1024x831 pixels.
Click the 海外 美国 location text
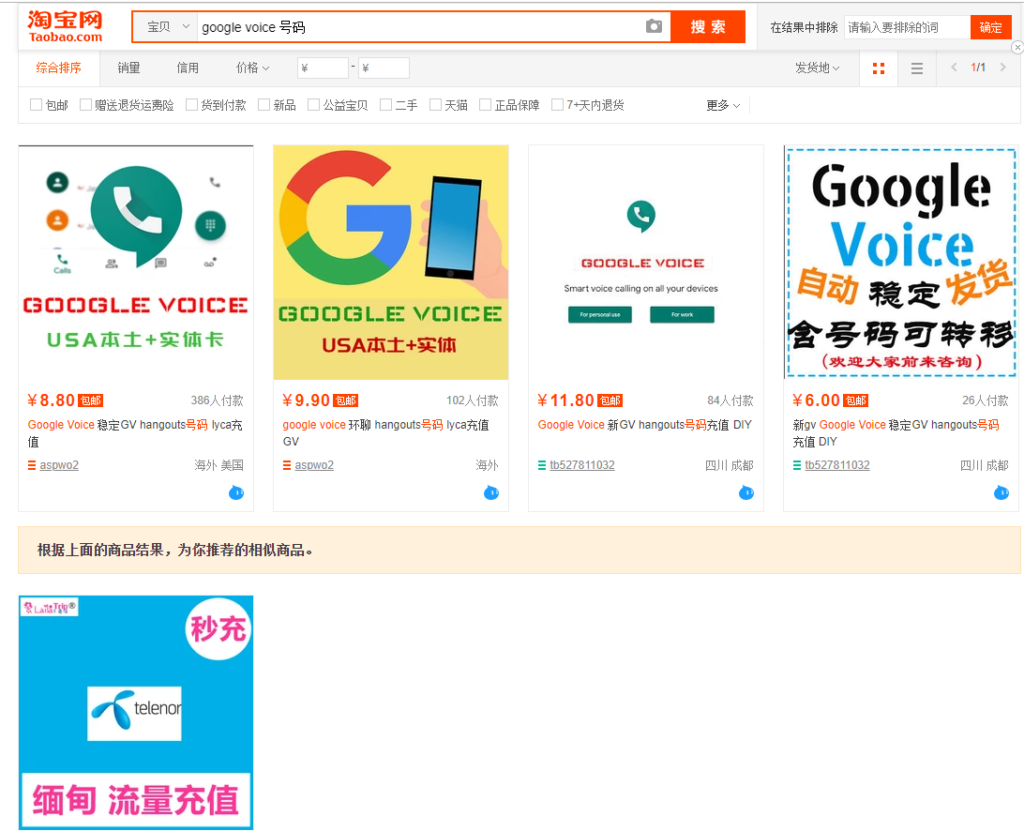(219, 465)
